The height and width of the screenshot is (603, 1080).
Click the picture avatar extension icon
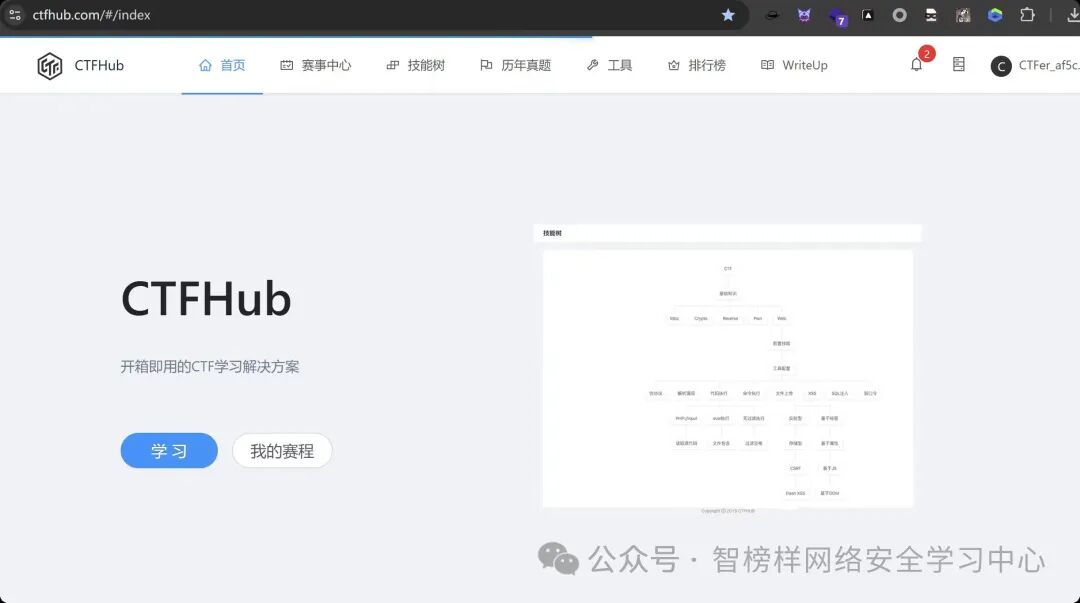[963, 15]
